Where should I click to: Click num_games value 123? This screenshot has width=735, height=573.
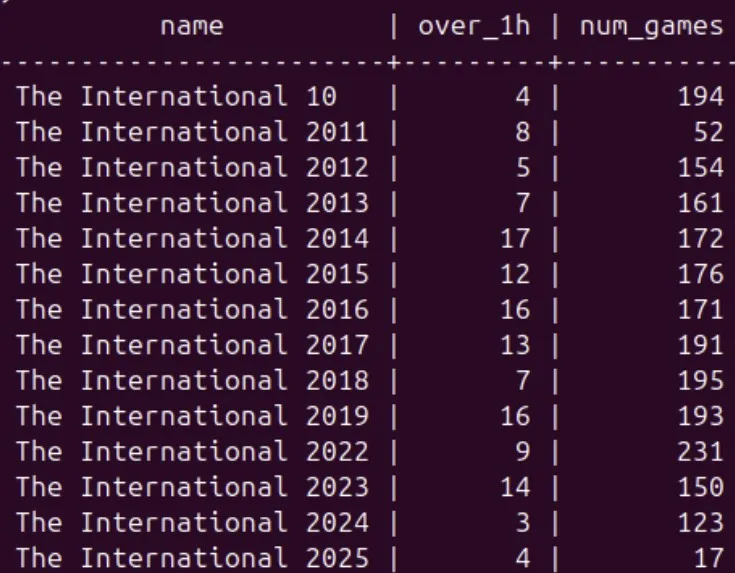pos(701,523)
